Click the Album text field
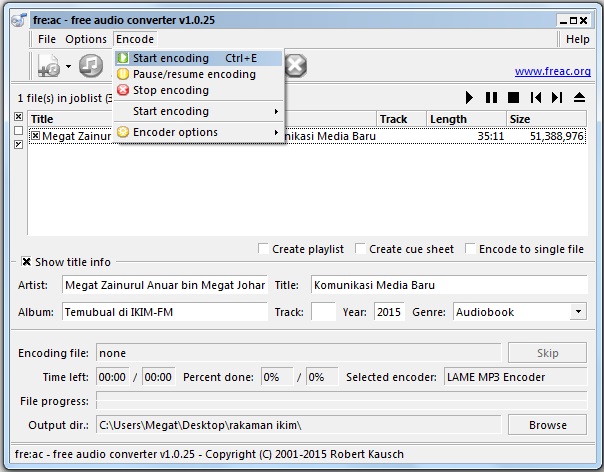 [164, 312]
